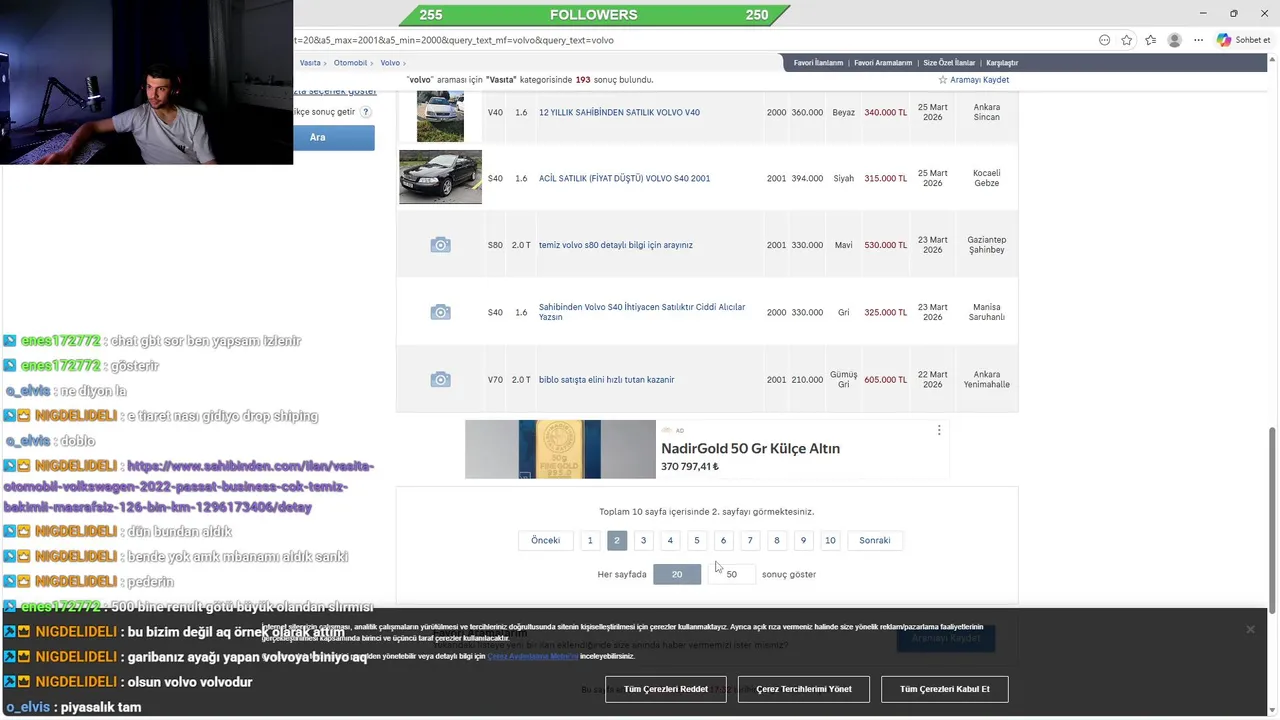Screen dimensions: 1280x720
Task: Go to results page 8
Action: click(x=776, y=540)
